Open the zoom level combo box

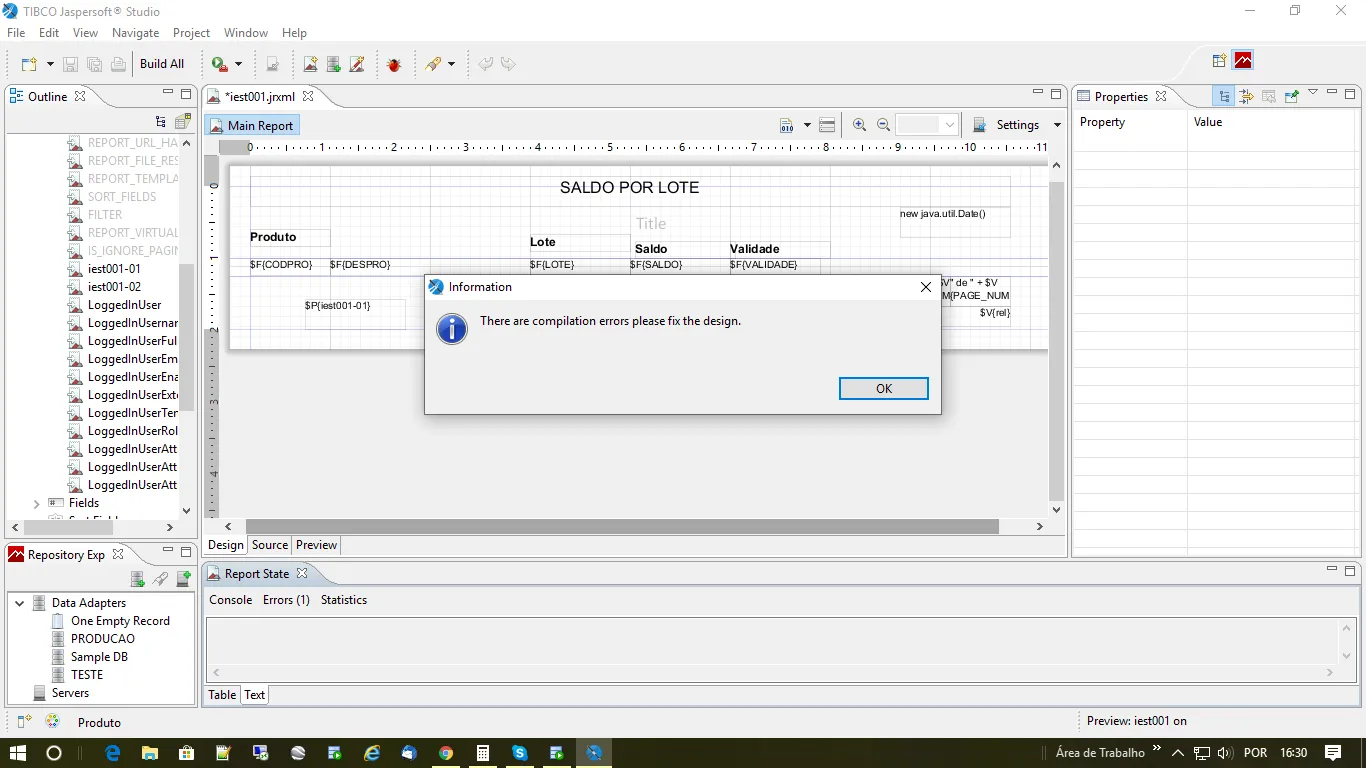click(950, 125)
